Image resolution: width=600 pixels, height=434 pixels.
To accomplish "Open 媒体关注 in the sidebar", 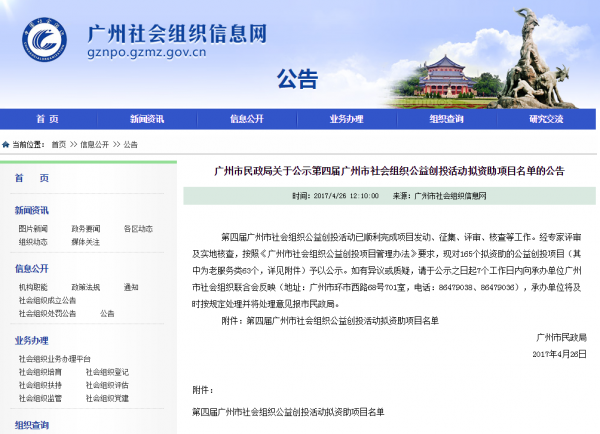I will pos(86,242).
